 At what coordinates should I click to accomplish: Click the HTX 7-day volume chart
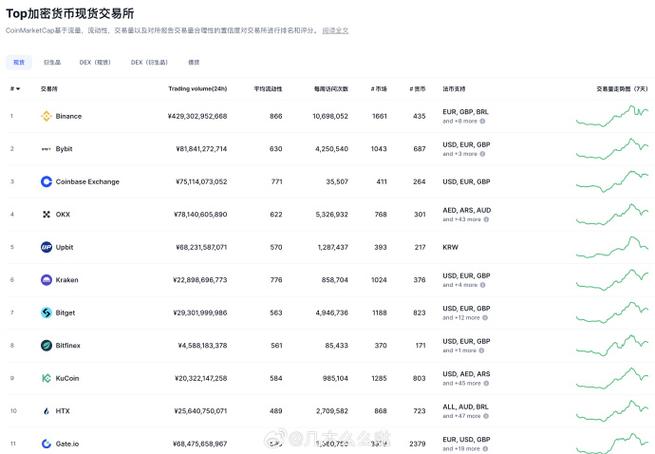[612, 411]
